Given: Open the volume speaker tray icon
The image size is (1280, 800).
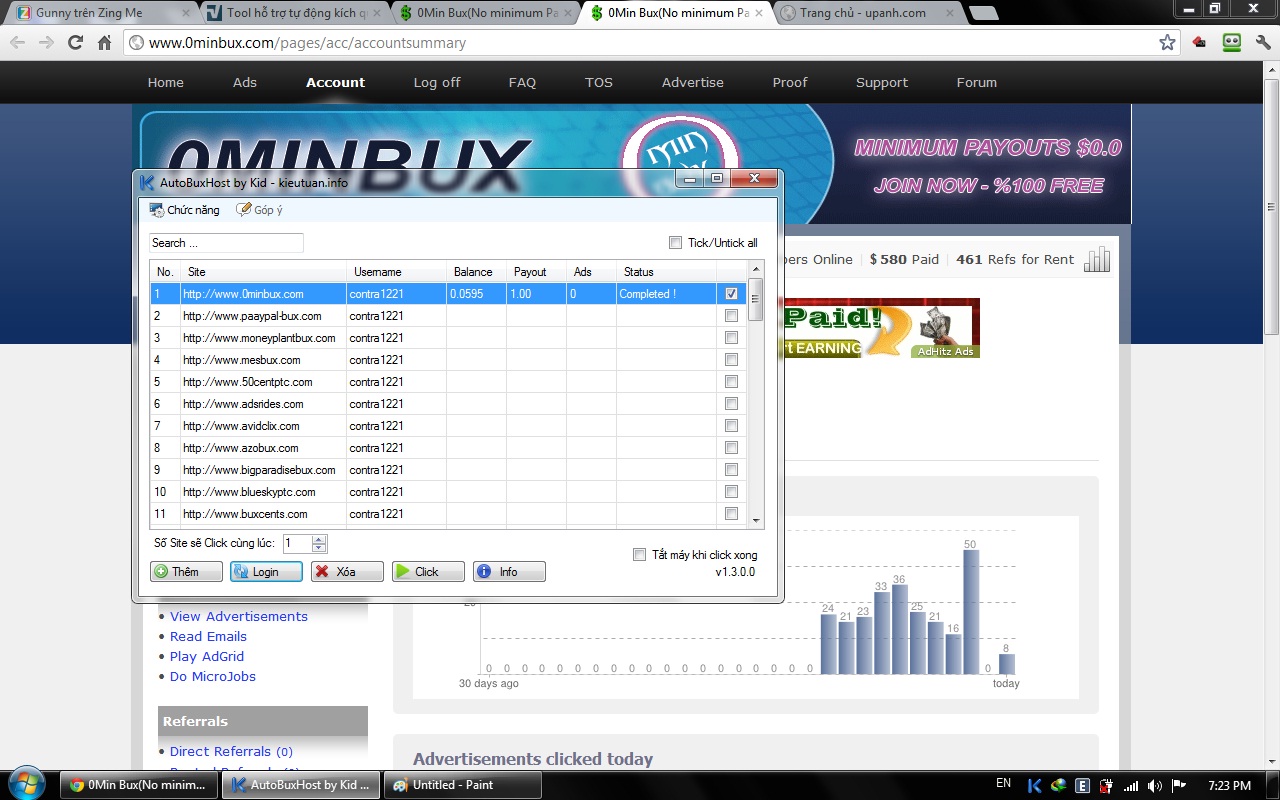Looking at the screenshot, I should point(1155,785).
